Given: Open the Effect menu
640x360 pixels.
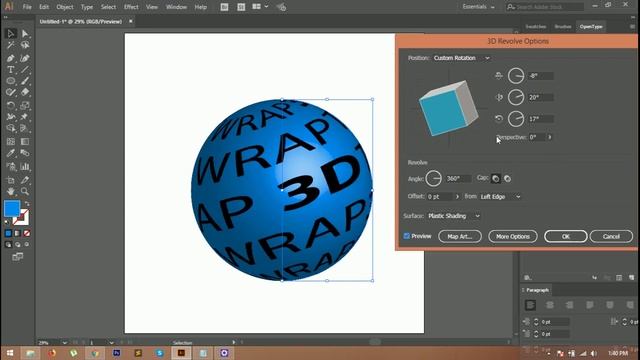Looking at the screenshot, I should (x=131, y=7).
